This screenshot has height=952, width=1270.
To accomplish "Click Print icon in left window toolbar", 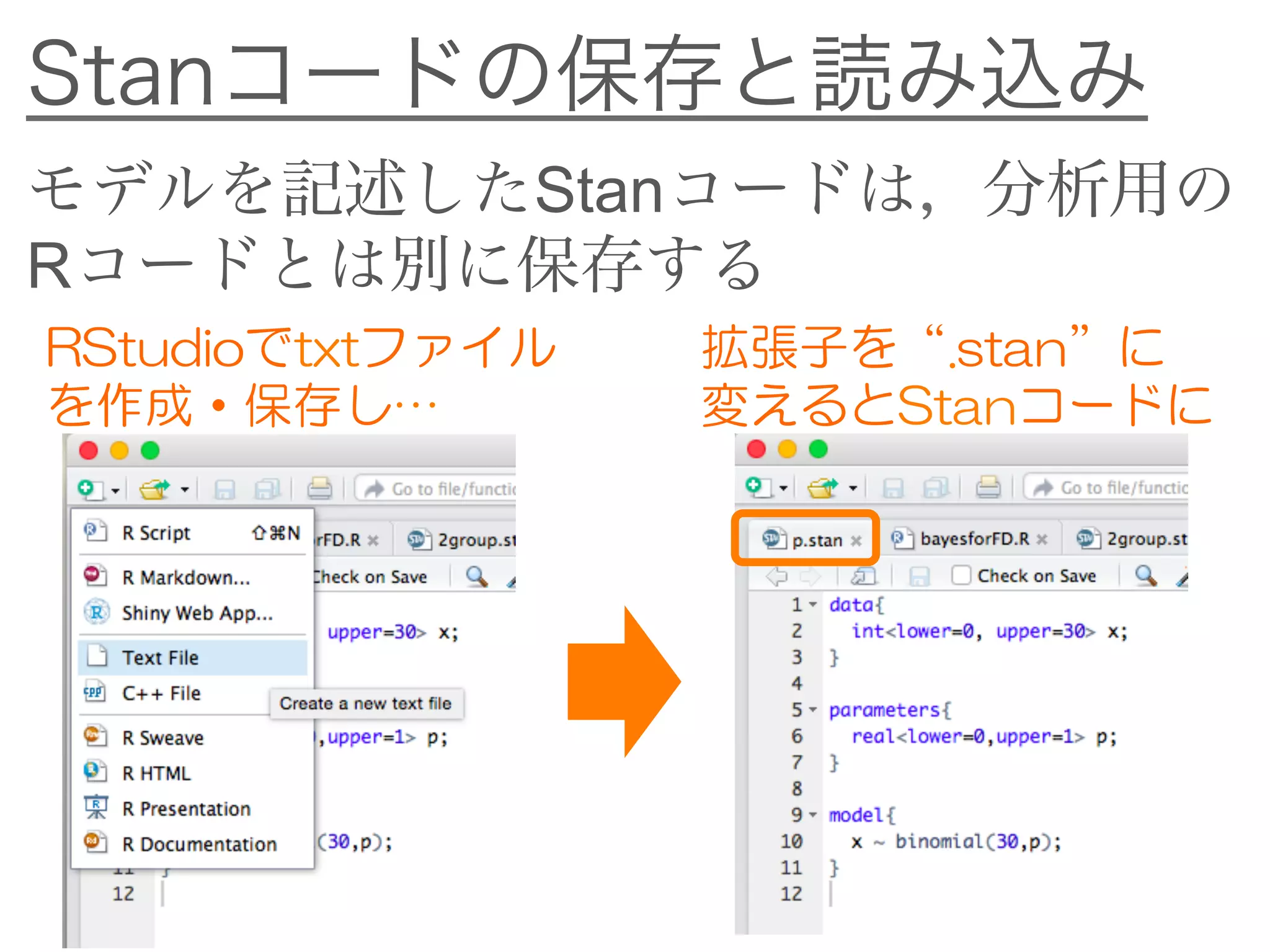I will pos(319,488).
